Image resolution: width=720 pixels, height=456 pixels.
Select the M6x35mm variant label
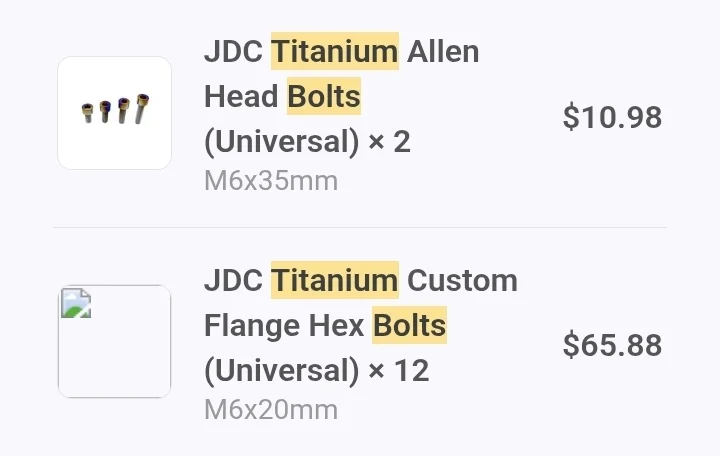271,180
